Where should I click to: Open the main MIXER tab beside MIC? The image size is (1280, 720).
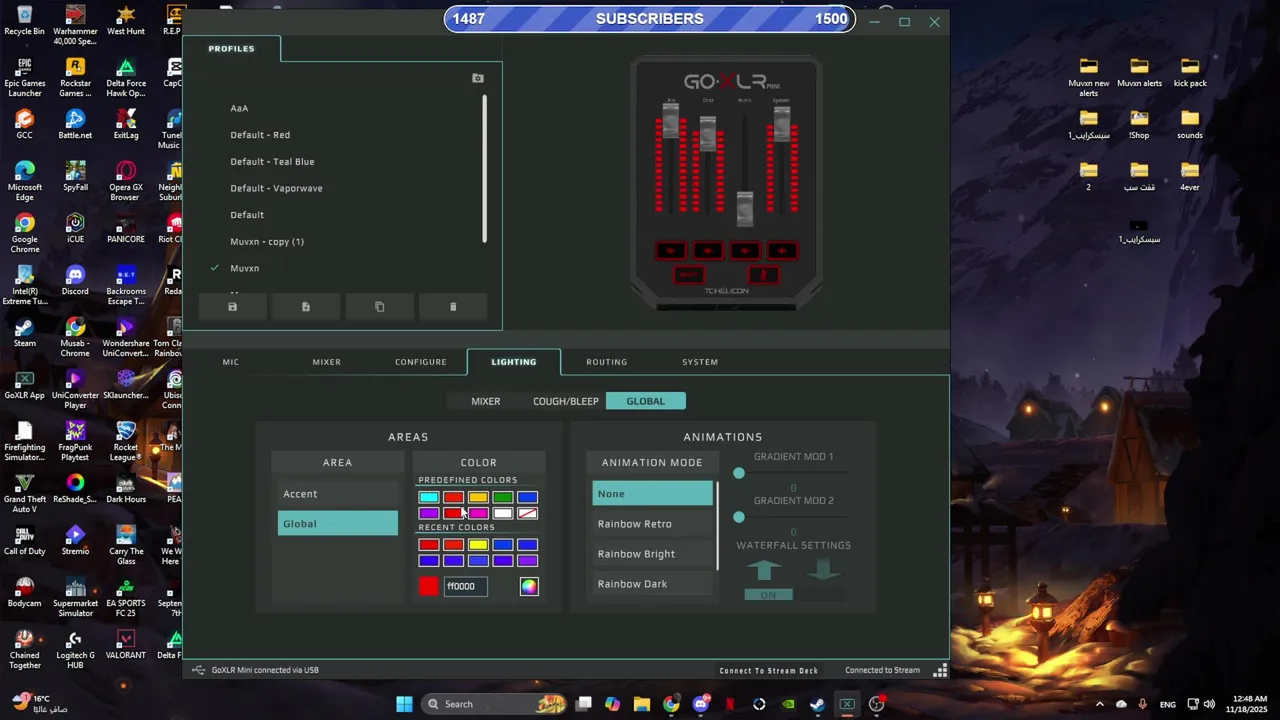[326, 362]
